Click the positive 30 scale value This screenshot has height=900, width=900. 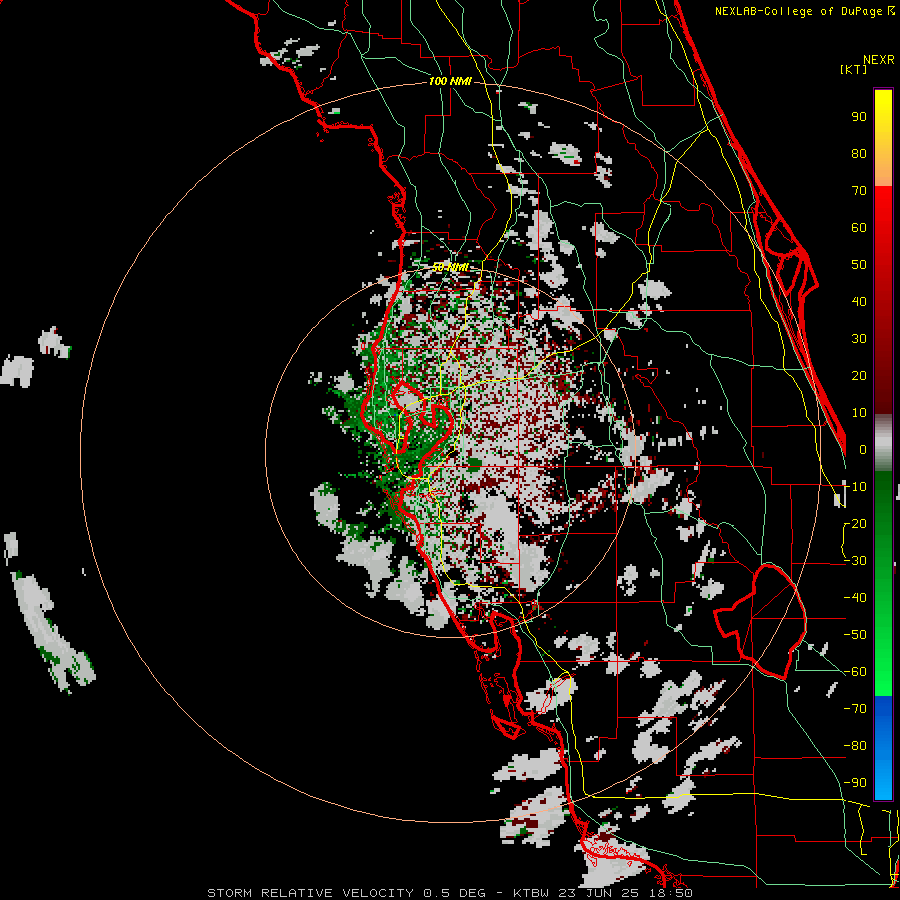859,339
